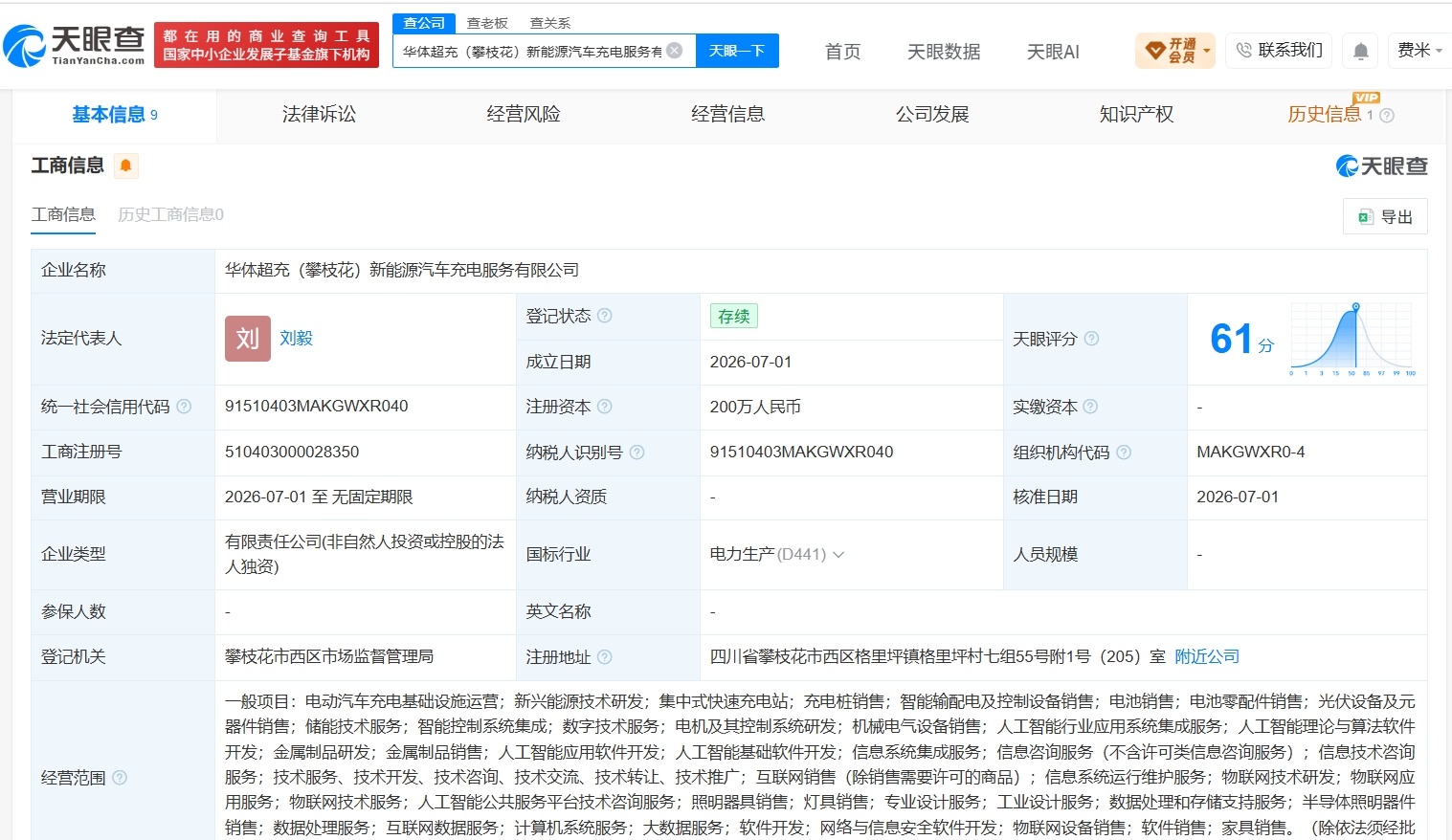Open the 经营风险 section tab
The width and height of the screenshot is (1452, 840).
[524, 115]
